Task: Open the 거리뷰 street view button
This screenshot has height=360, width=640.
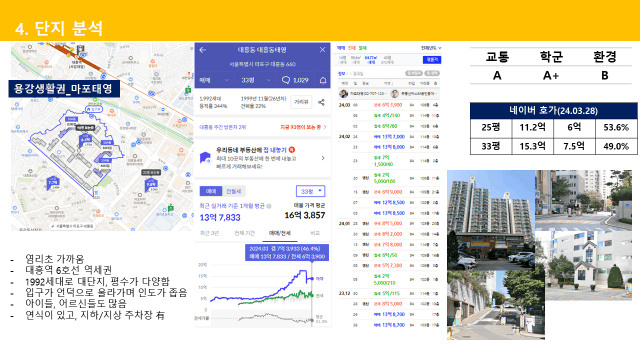Action: [301, 102]
